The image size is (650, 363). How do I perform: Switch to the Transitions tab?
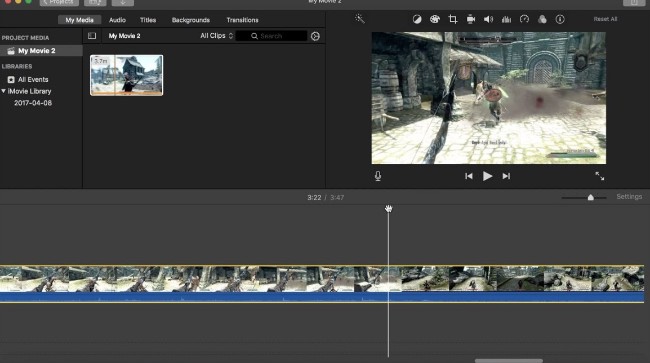point(243,20)
